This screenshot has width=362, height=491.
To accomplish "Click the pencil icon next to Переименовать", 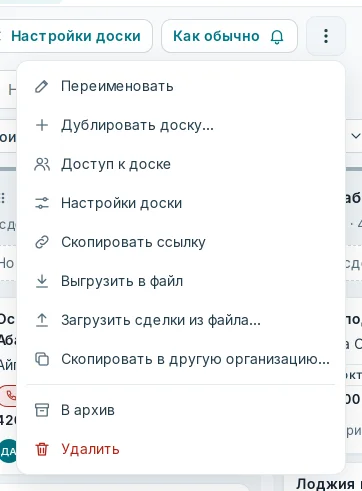I will click(x=42, y=86).
